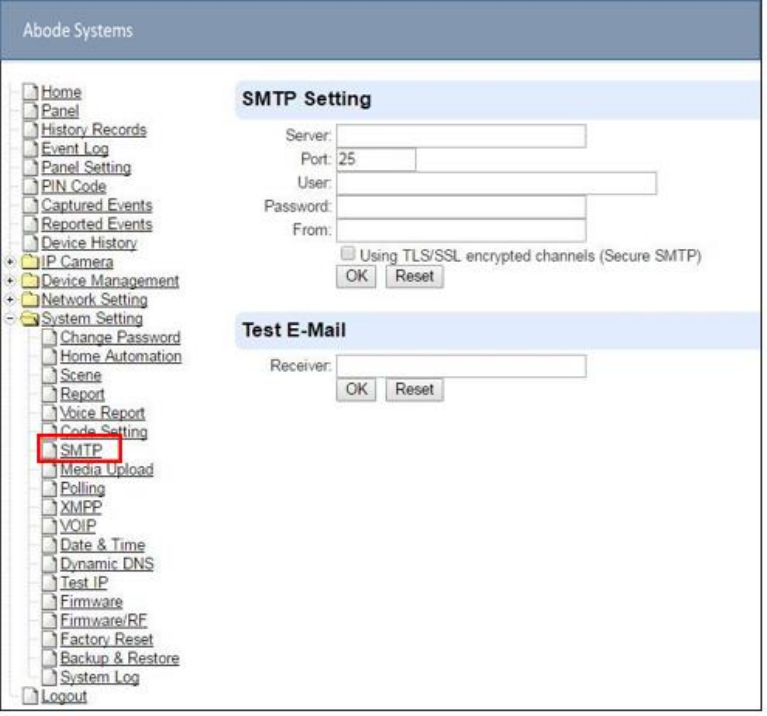
Task: Click Reset under Test E-Mail
Action: [415, 390]
